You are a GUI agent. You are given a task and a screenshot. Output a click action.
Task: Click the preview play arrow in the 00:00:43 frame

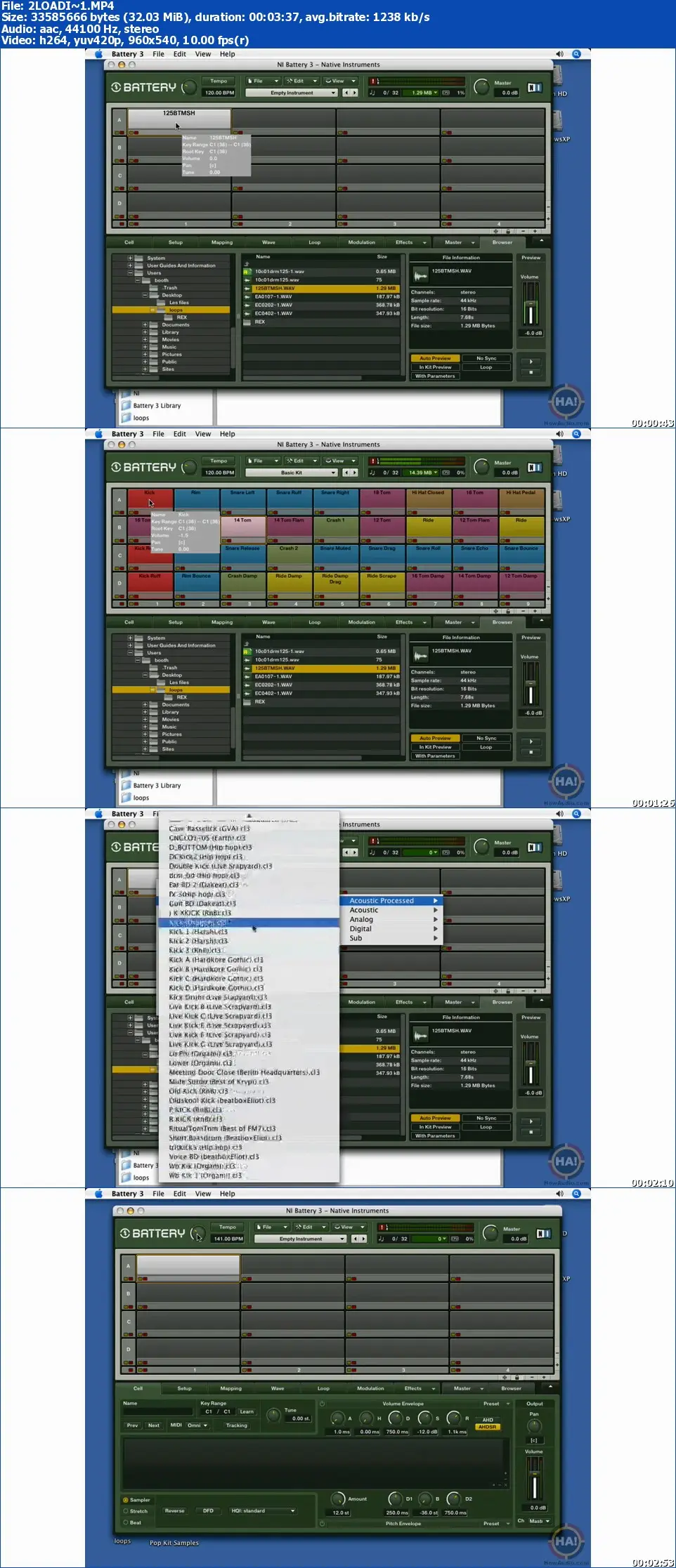pos(531,362)
